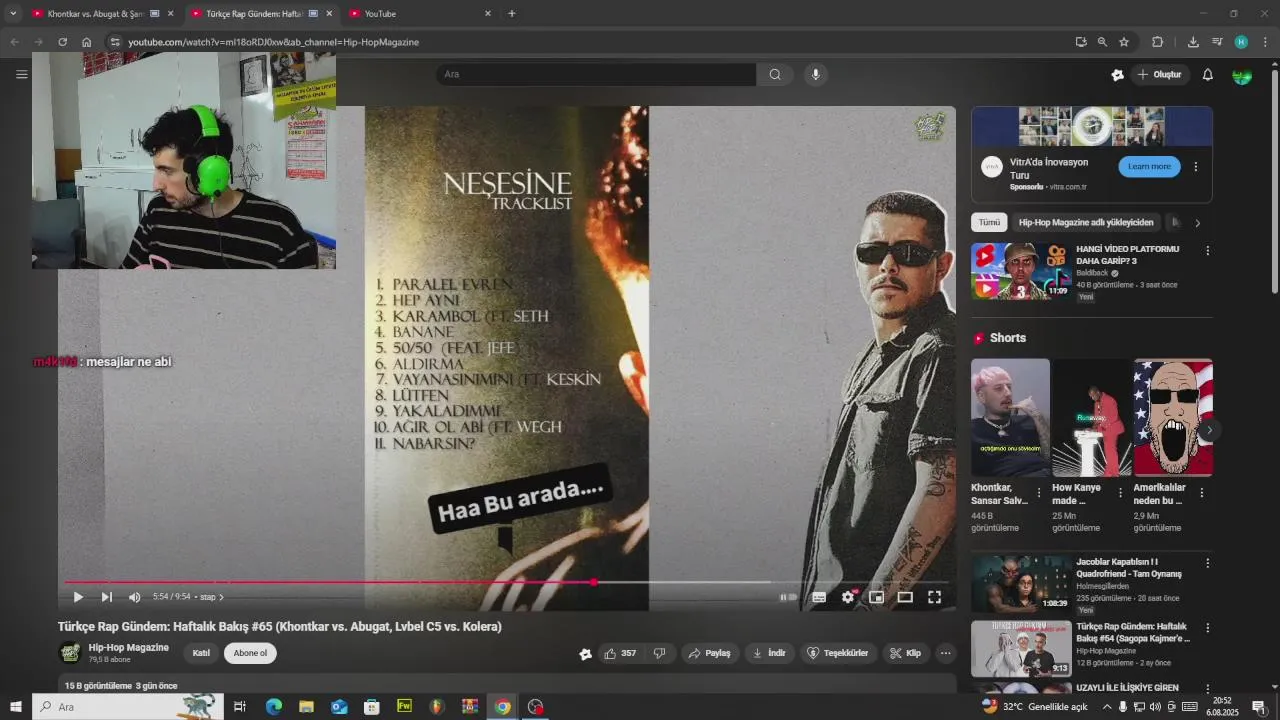
Task: Open the media controls icon in Chrome
Action: [x=1217, y=42]
